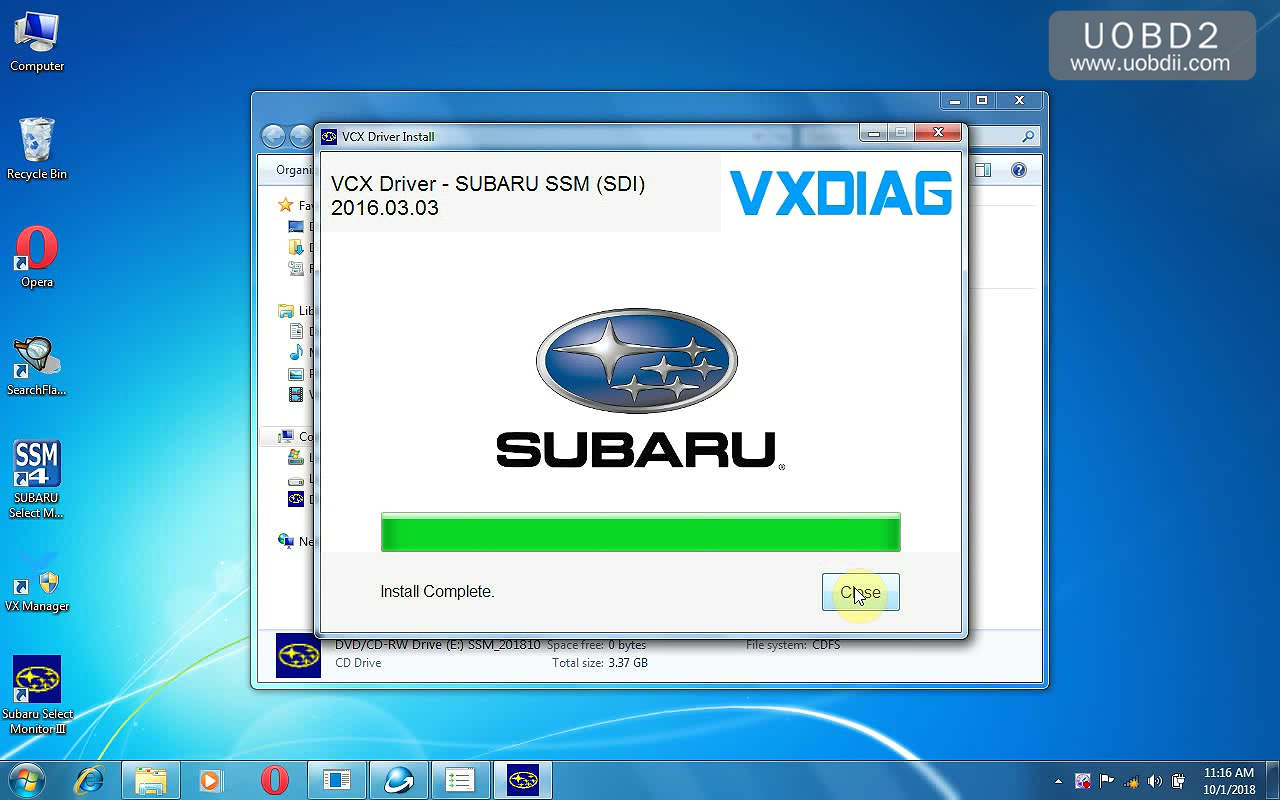Launch Internet Explorer from the taskbar

click(x=90, y=780)
